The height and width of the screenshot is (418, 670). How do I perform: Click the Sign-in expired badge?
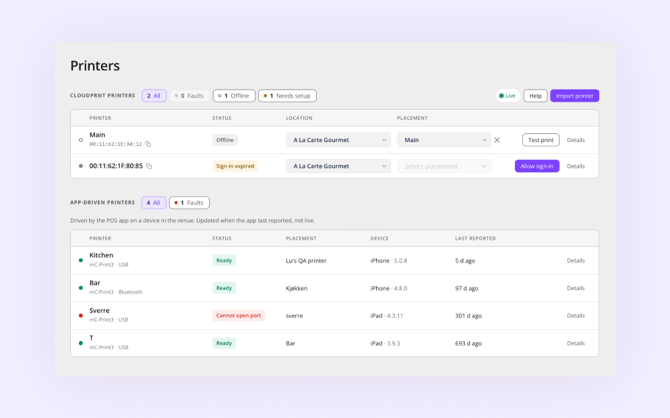click(235, 166)
